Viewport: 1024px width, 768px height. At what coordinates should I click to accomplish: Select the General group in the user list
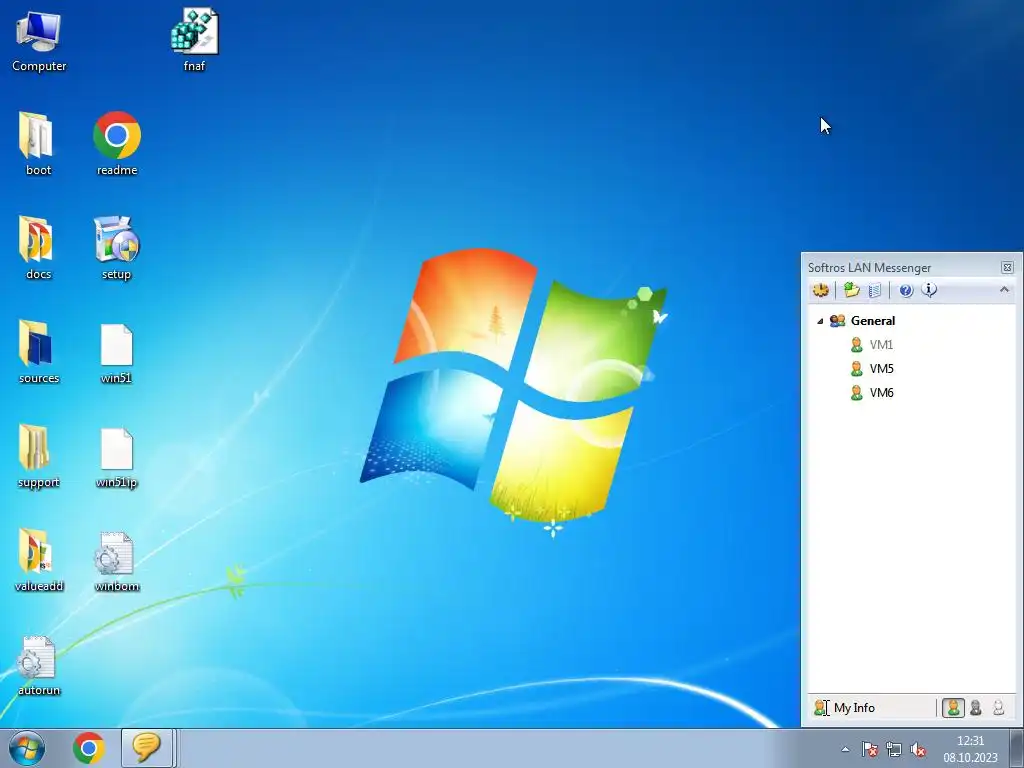tap(872, 321)
